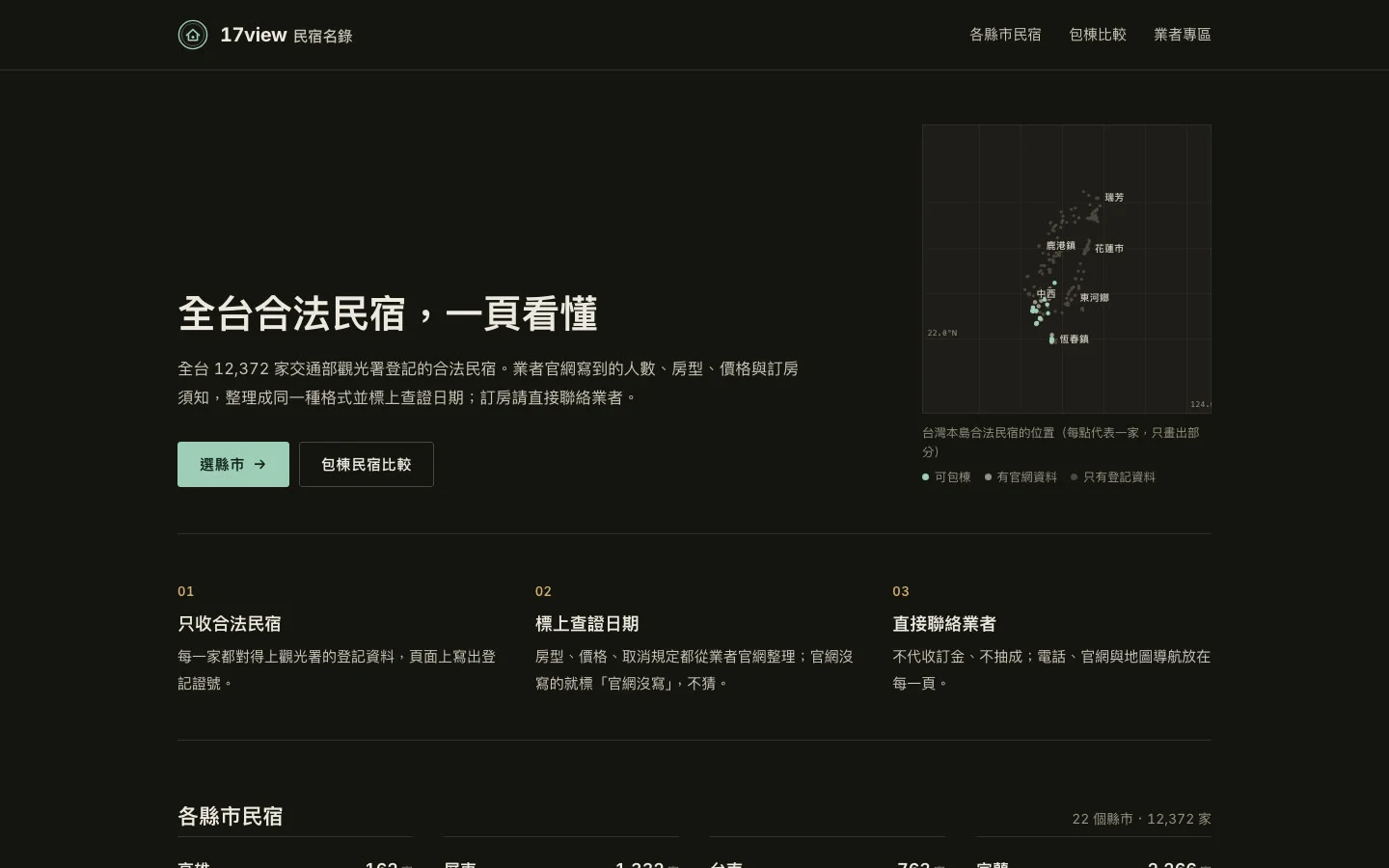Click the 恆春鎮 label on the map
Viewport: 1389px width, 868px height.
(1075, 339)
